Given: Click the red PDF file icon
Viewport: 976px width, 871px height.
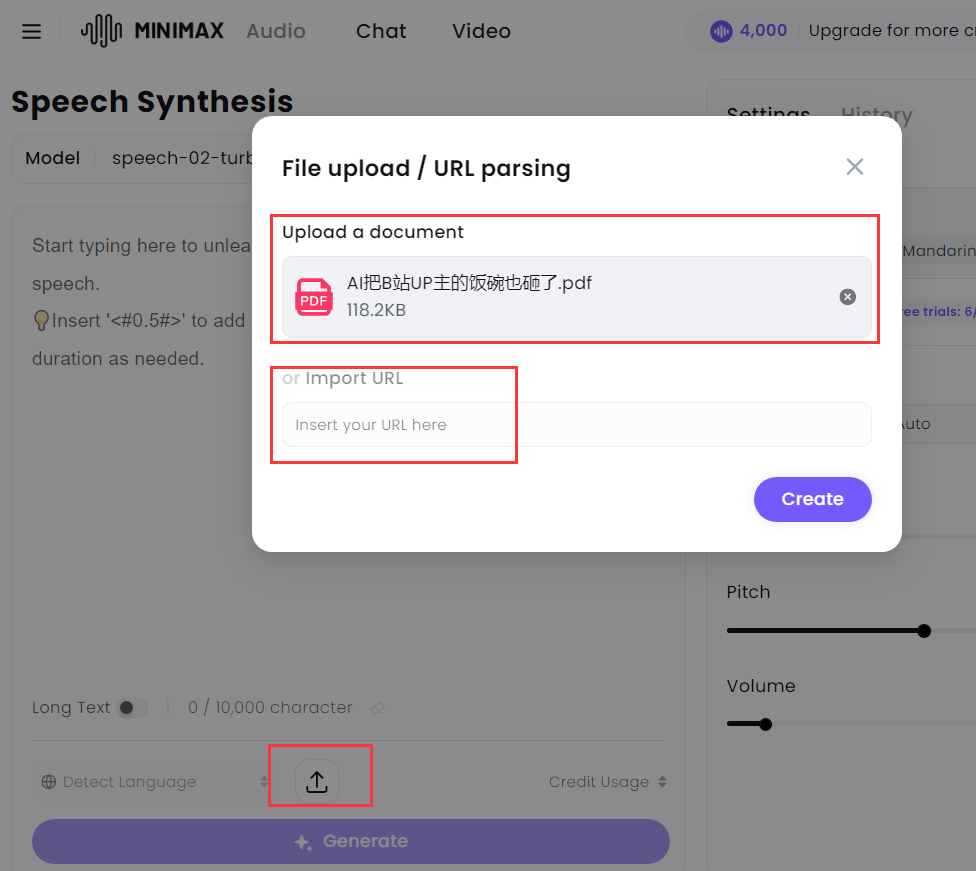Looking at the screenshot, I should (314, 297).
